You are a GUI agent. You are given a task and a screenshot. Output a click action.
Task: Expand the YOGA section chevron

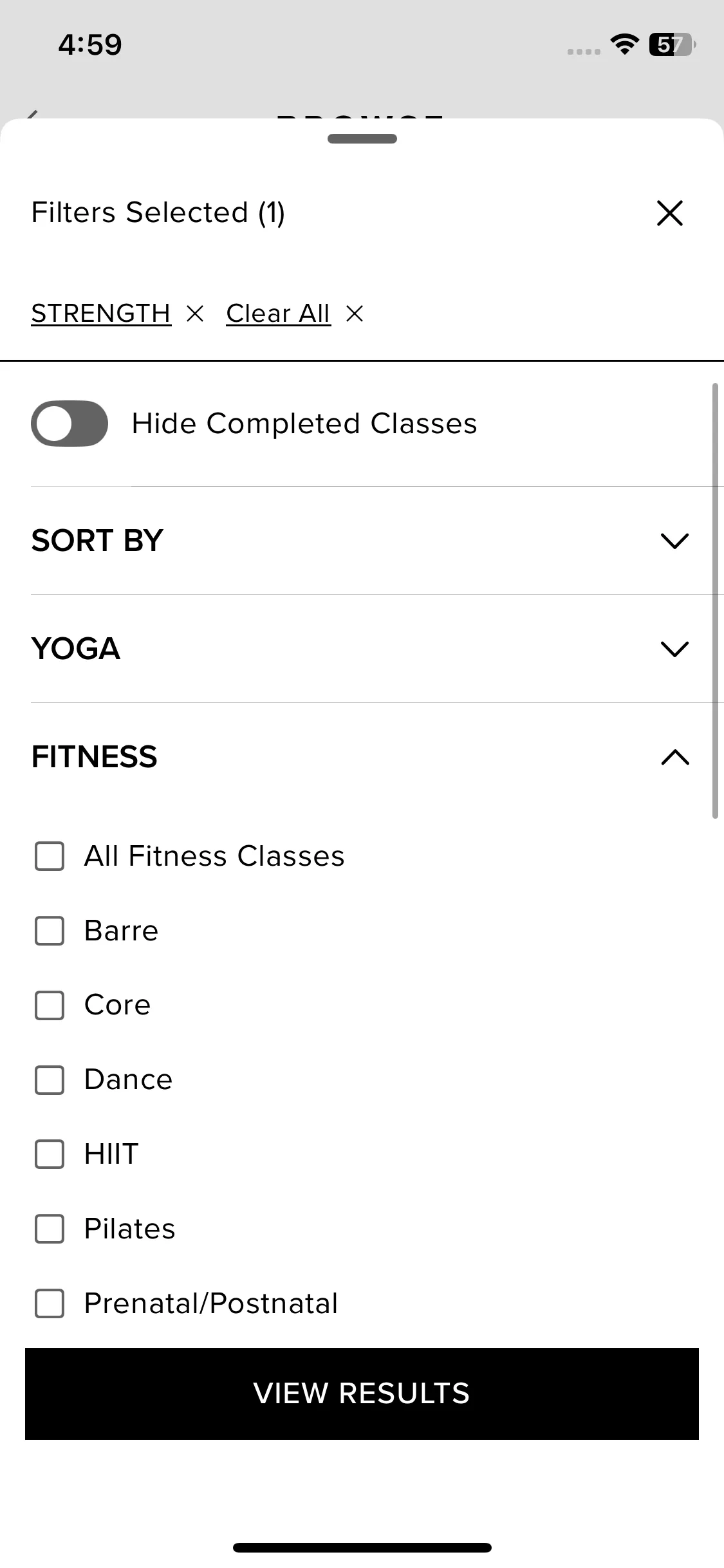tap(674, 649)
